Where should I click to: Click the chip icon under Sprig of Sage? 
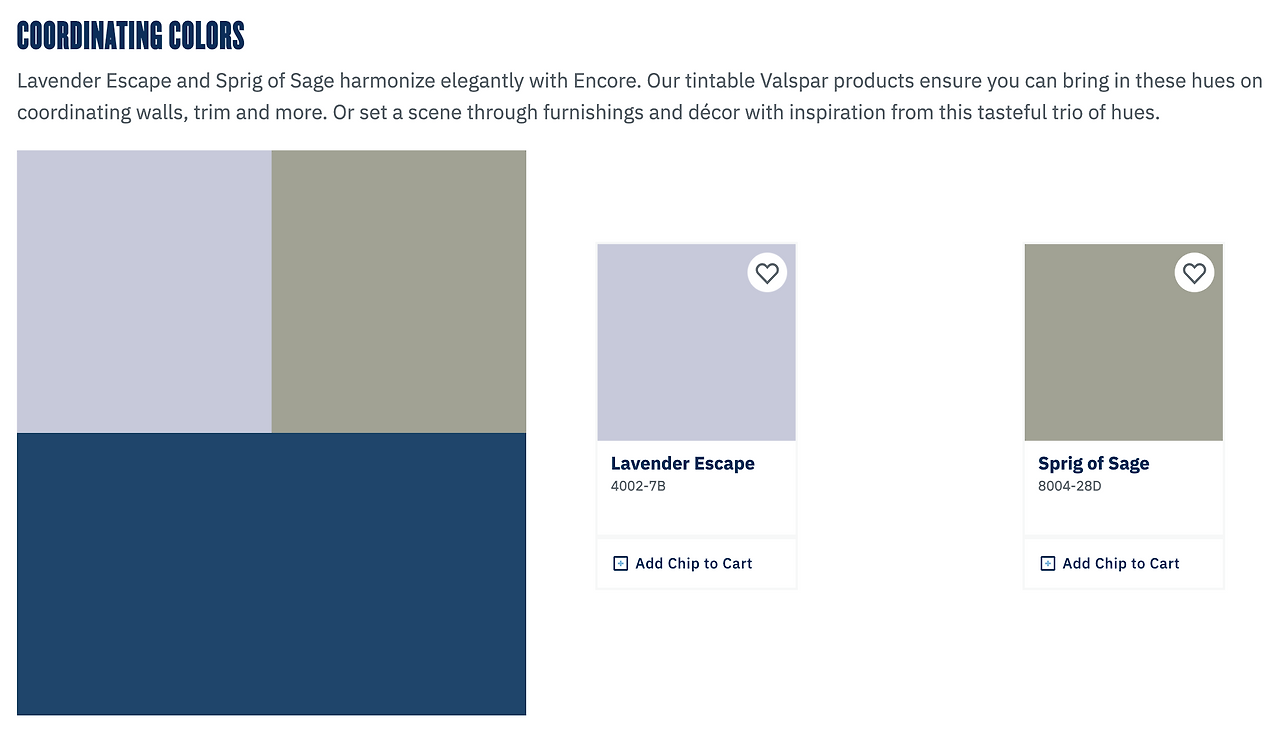(1048, 564)
